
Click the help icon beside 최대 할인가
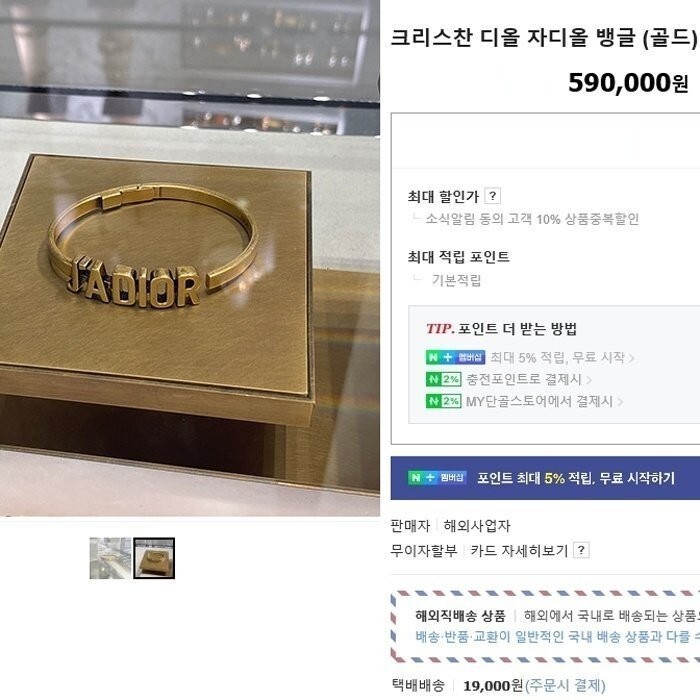point(492,196)
